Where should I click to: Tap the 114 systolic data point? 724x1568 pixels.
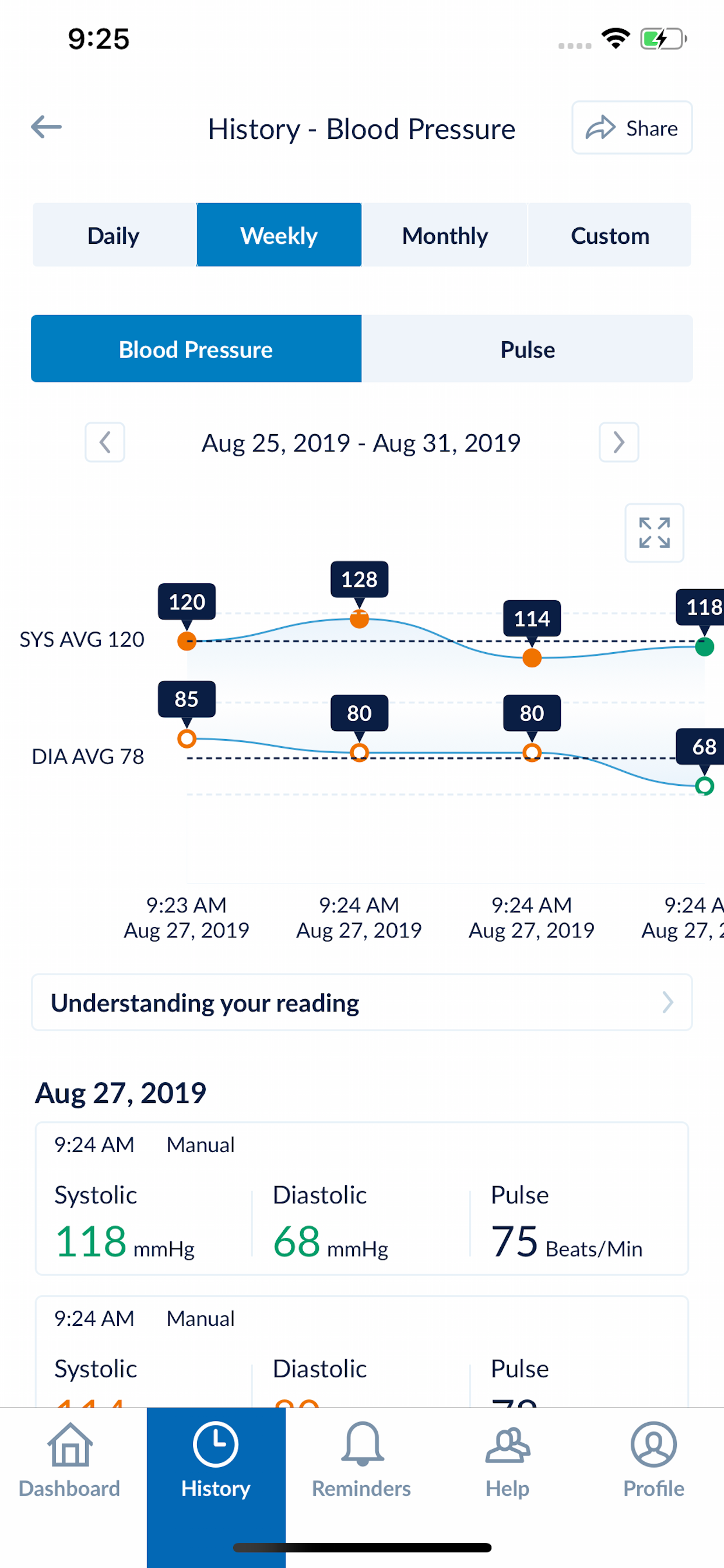(532, 658)
